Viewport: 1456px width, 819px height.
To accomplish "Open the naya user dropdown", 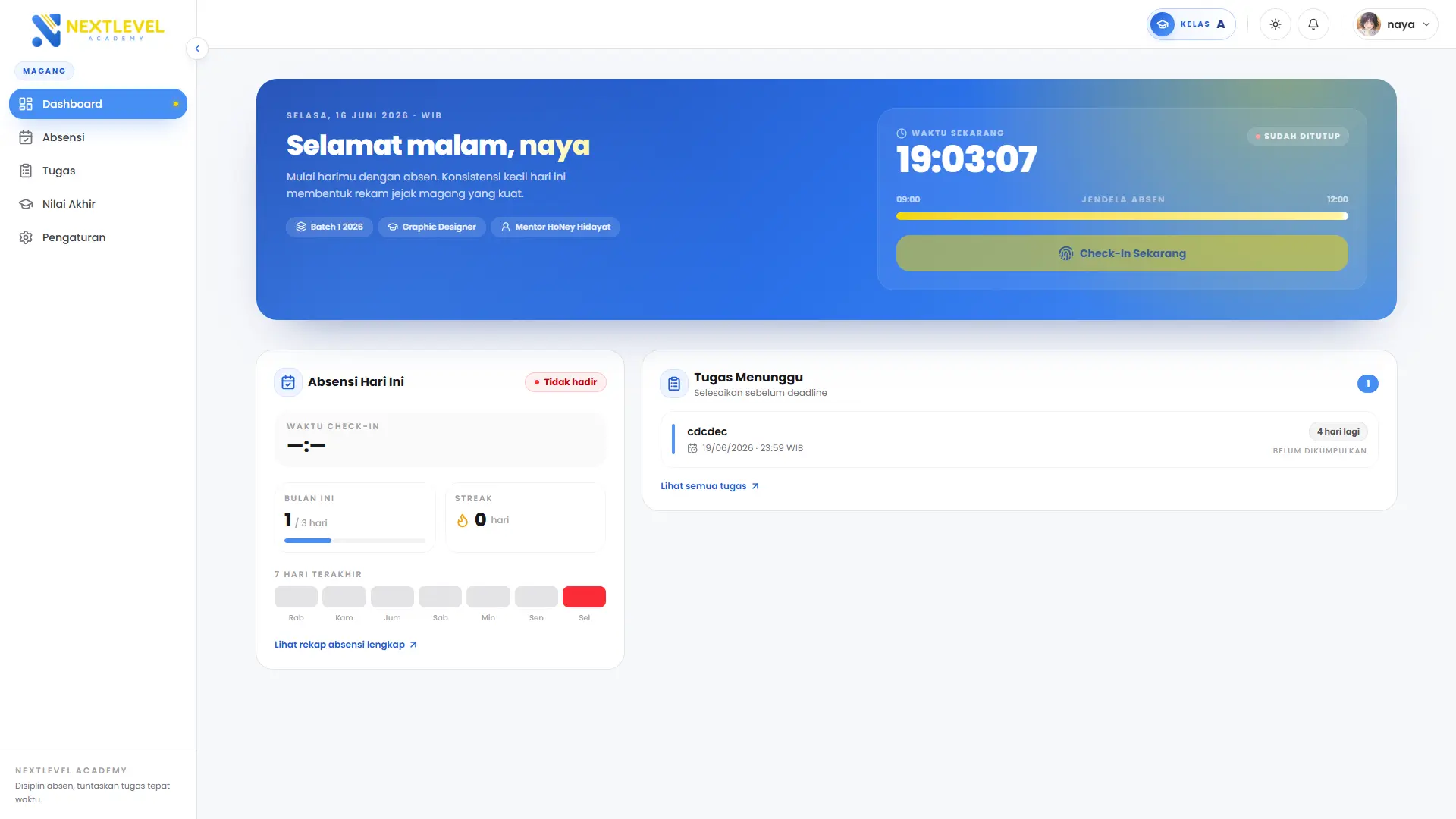I will click(1395, 24).
